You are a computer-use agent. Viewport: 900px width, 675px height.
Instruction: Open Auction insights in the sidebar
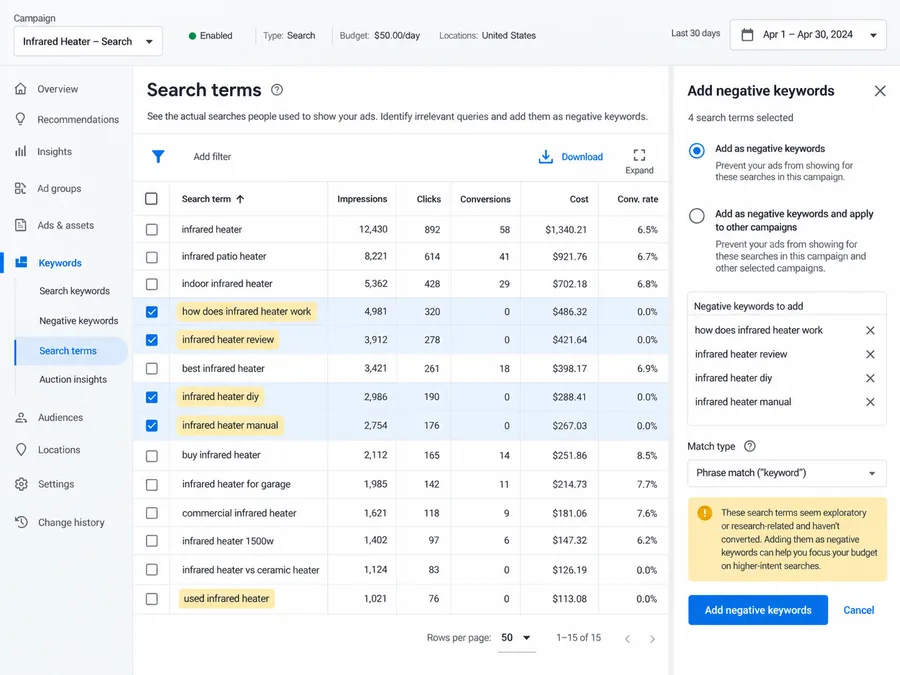tap(73, 379)
